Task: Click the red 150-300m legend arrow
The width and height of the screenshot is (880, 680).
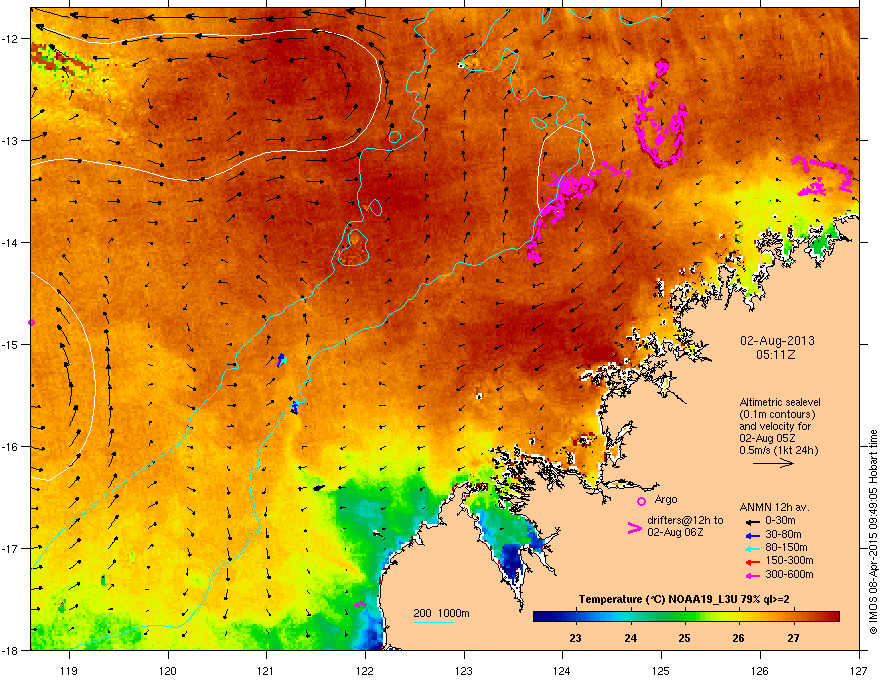Action: 753,562
